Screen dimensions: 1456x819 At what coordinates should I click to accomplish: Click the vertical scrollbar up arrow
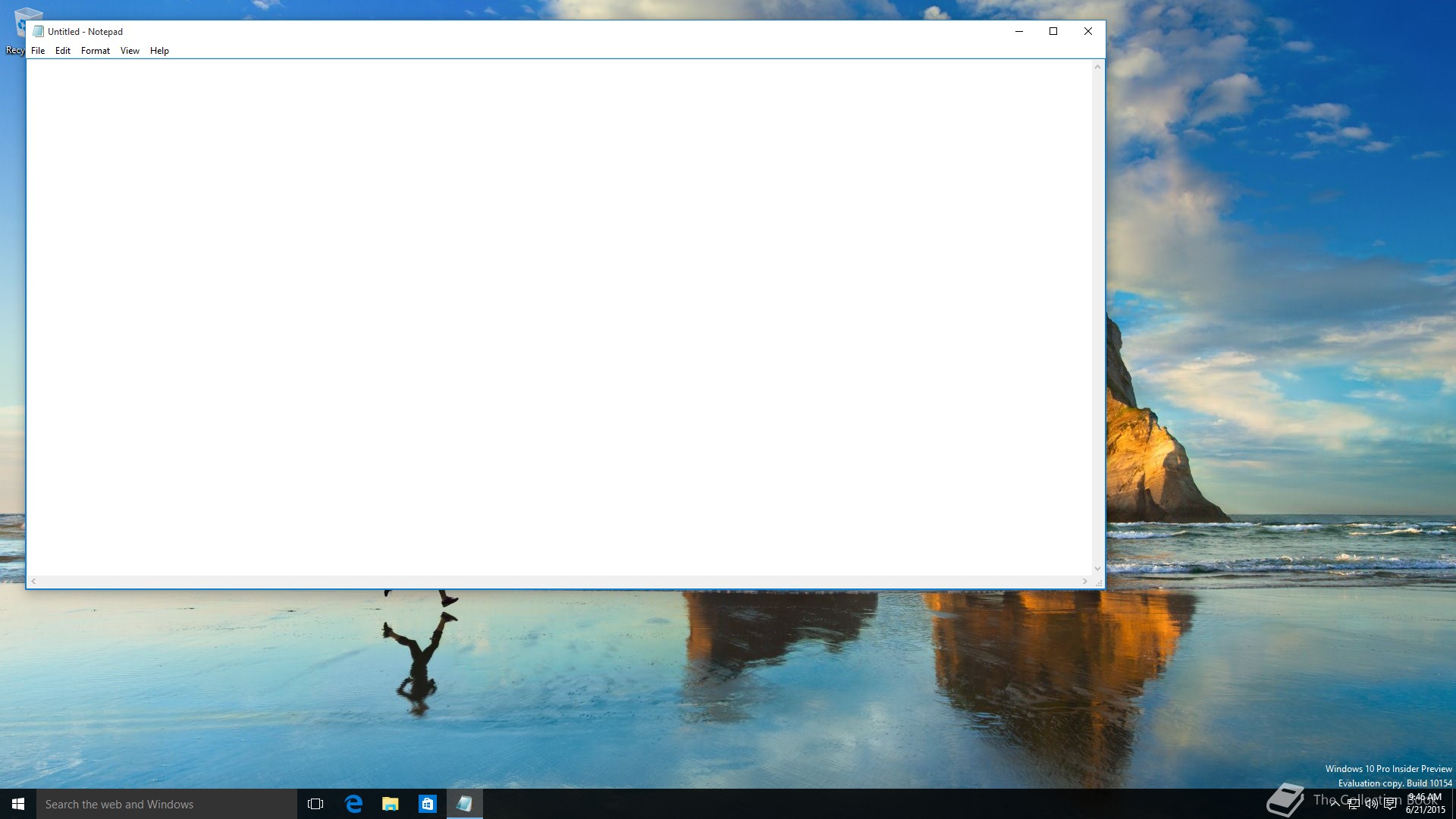[x=1097, y=67]
